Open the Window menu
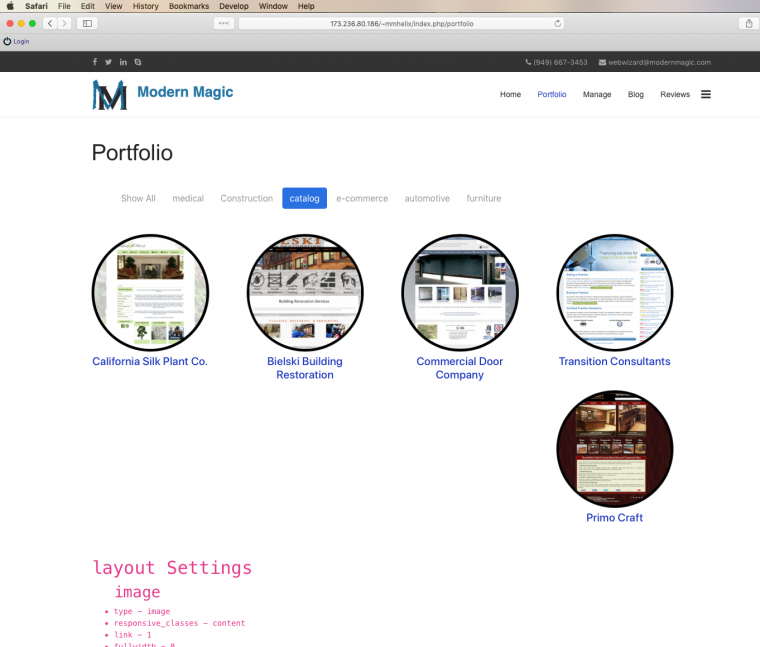The height and width of the screenshot is (647, 760). point(273,6)
